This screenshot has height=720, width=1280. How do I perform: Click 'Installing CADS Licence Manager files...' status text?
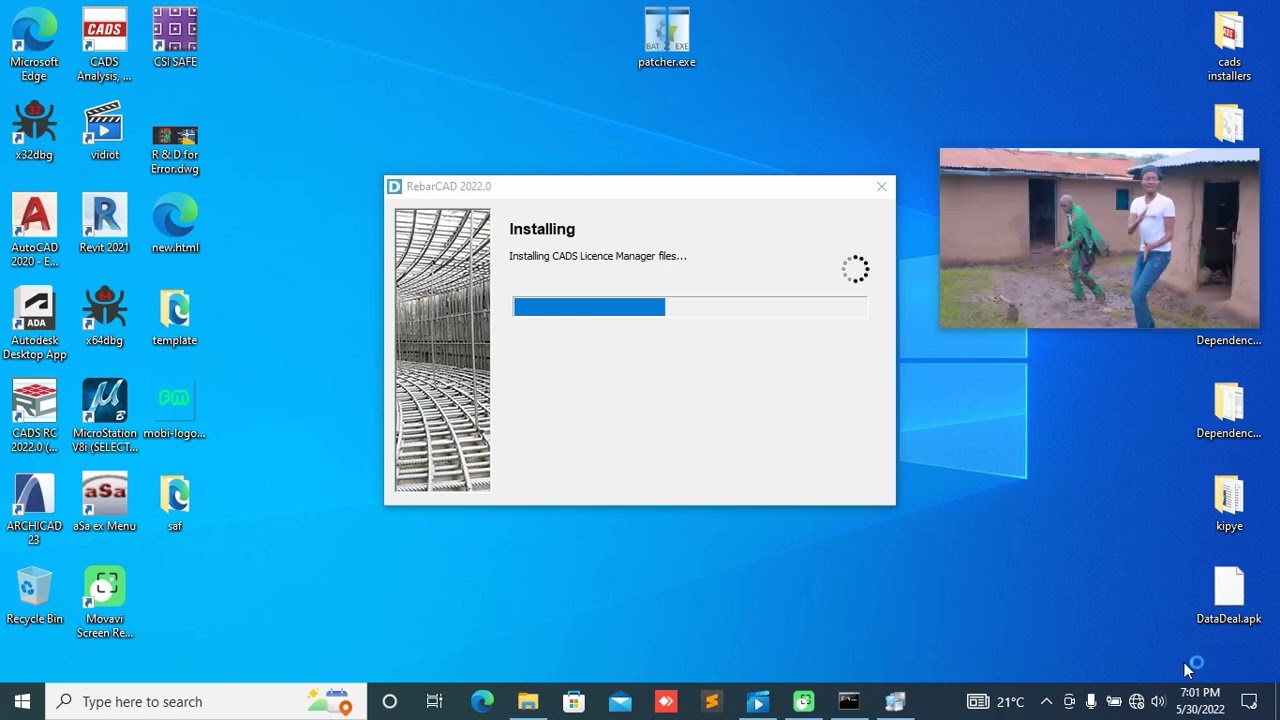598,256
